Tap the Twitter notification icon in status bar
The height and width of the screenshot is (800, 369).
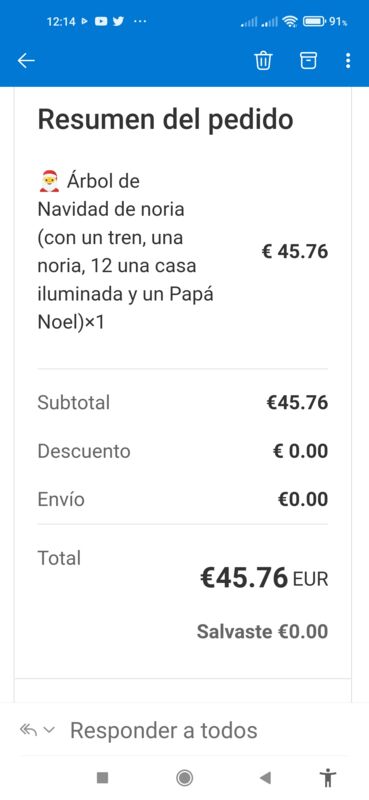pos(118,21)
